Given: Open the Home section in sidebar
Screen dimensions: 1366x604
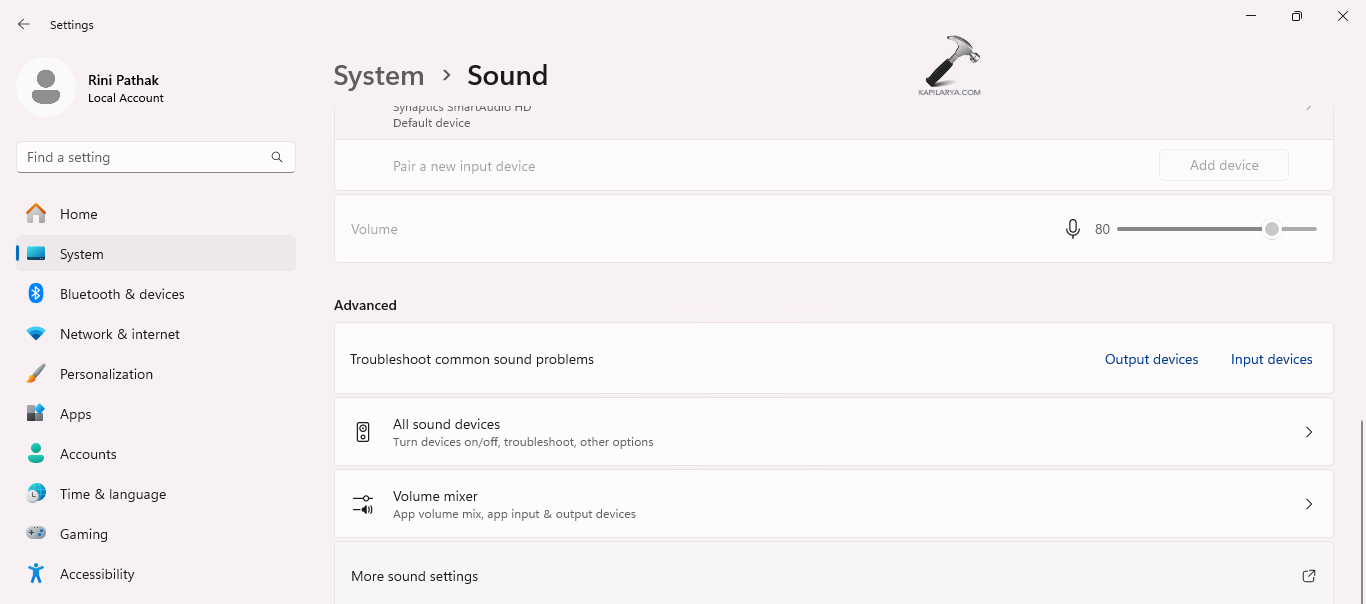Looking at the screenshot, I should [78, 213].
